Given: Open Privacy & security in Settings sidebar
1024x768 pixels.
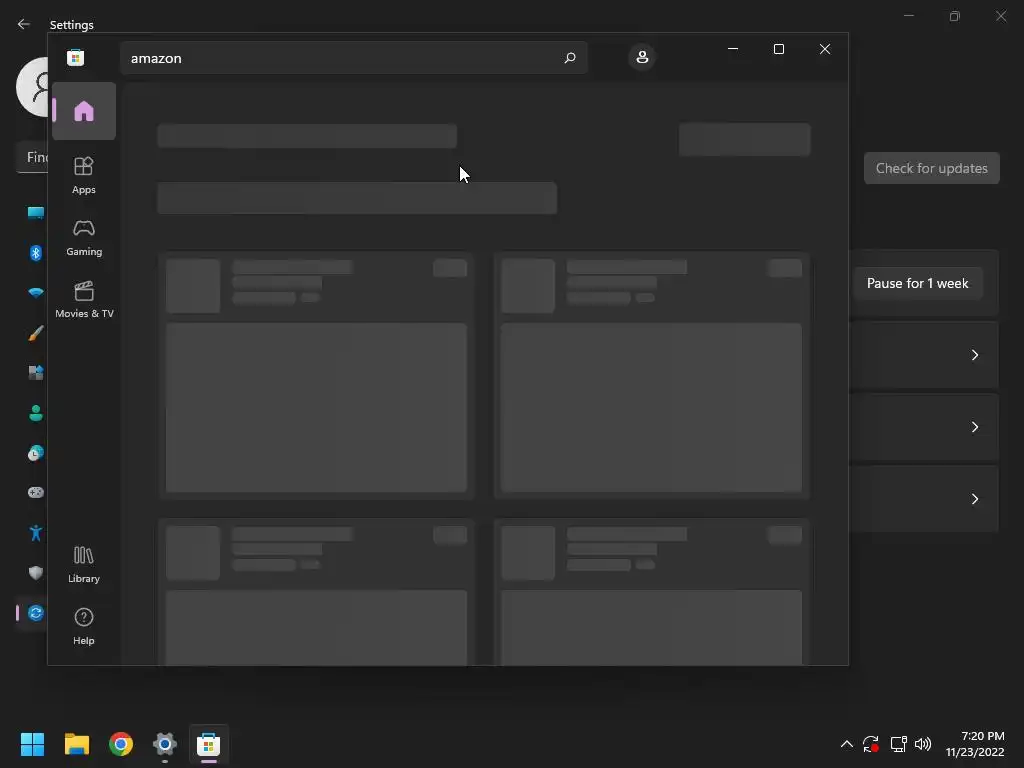Looking at the screenshot, I should (x=35, y=573).
